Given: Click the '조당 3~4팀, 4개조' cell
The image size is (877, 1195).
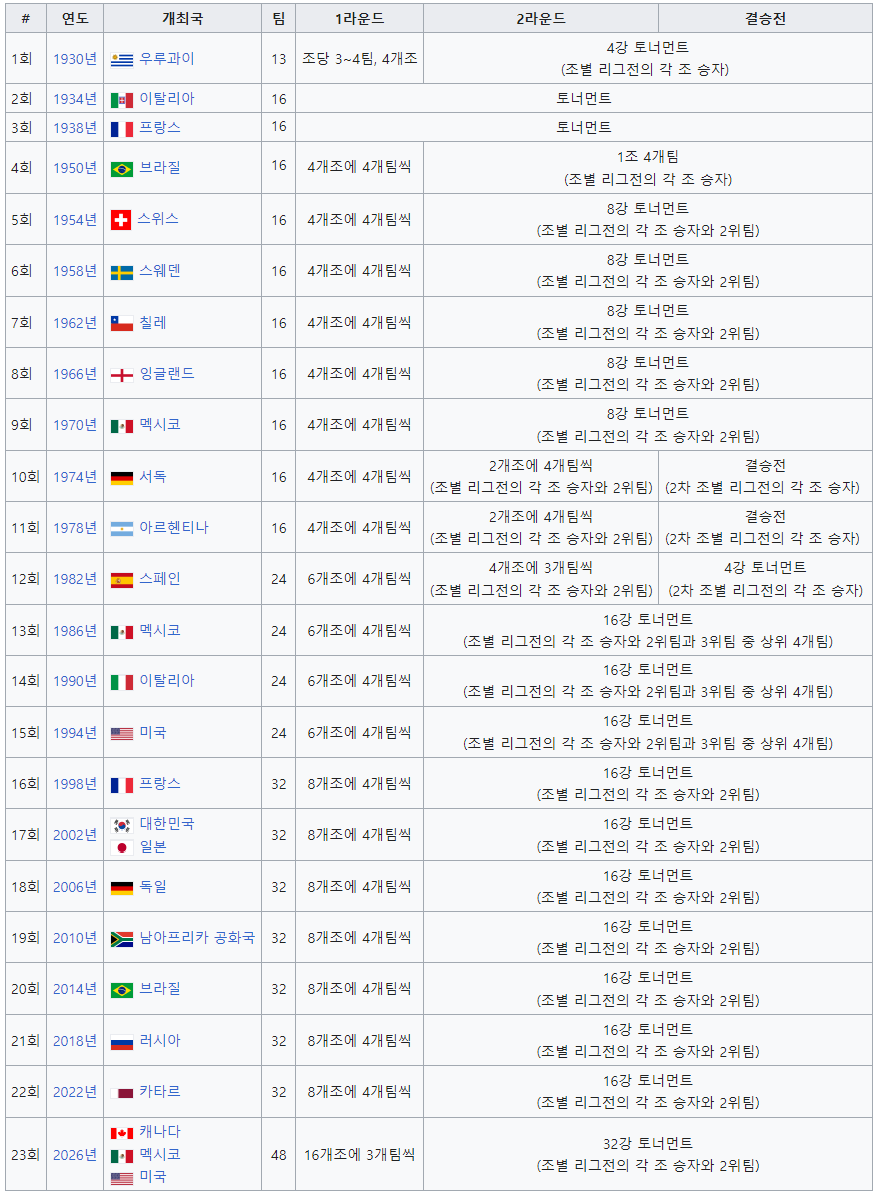Looking at the screenshot, I should click(x=360, y=59).
